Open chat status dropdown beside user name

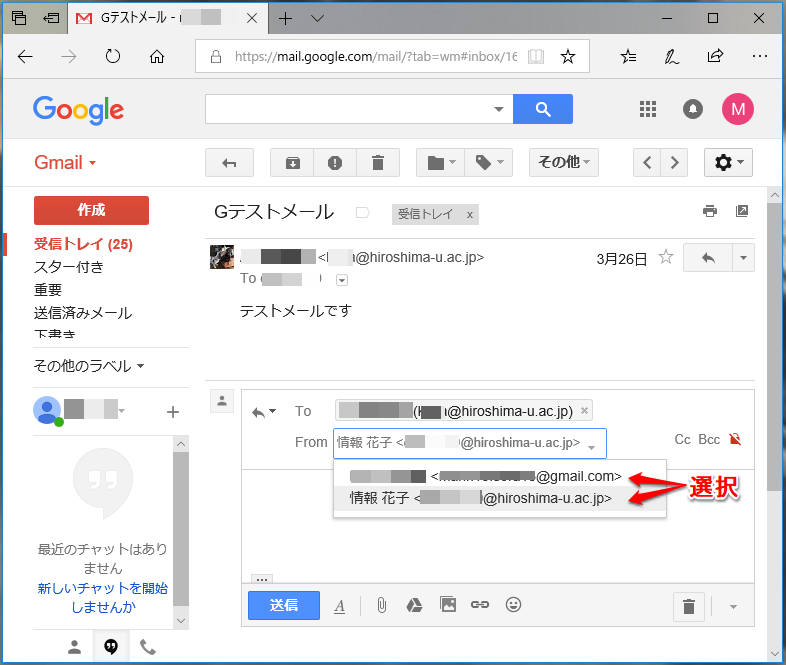coord(122,410)
